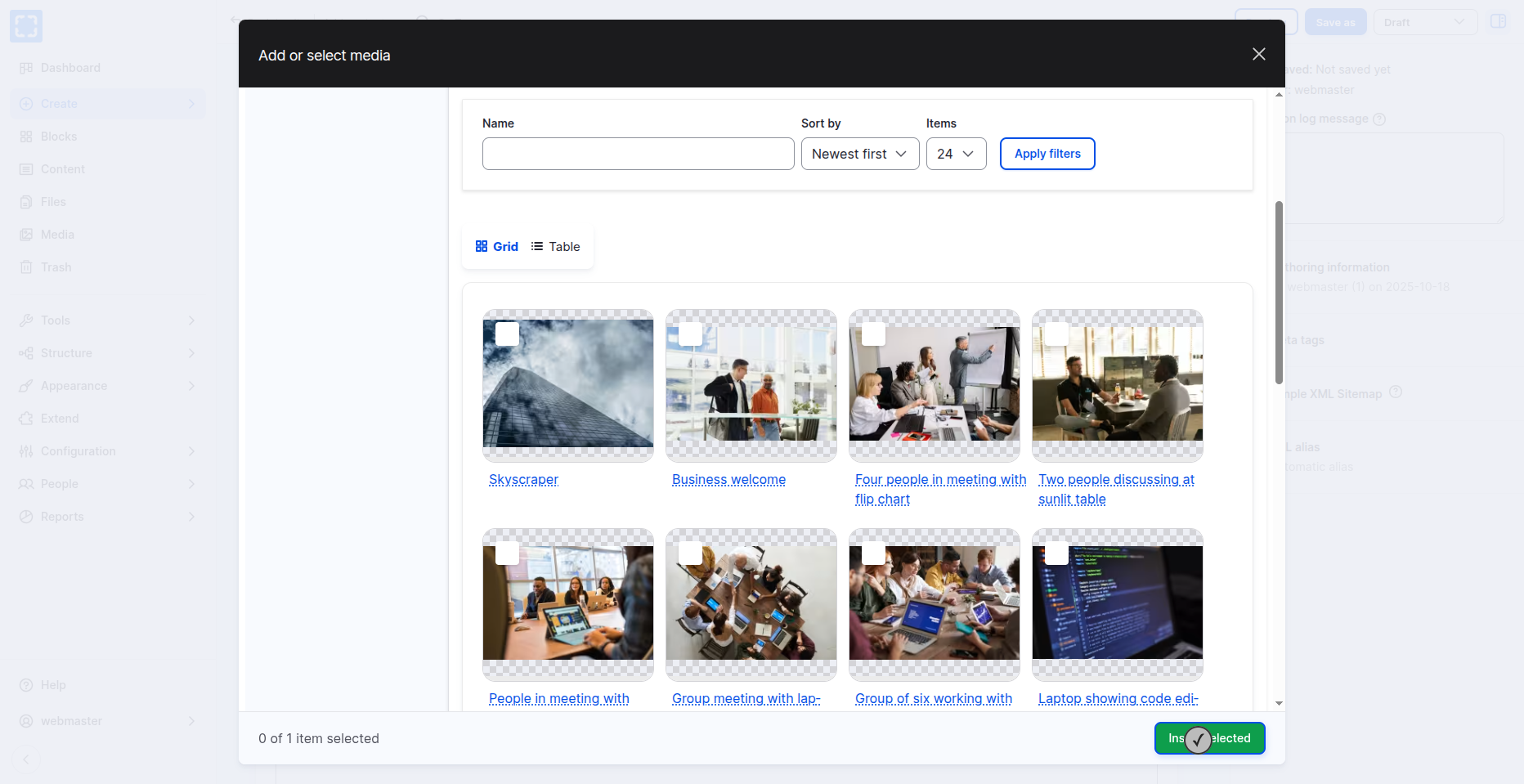
Task: Click the Dashboard sidebar icon
Action: coord(26,68)
